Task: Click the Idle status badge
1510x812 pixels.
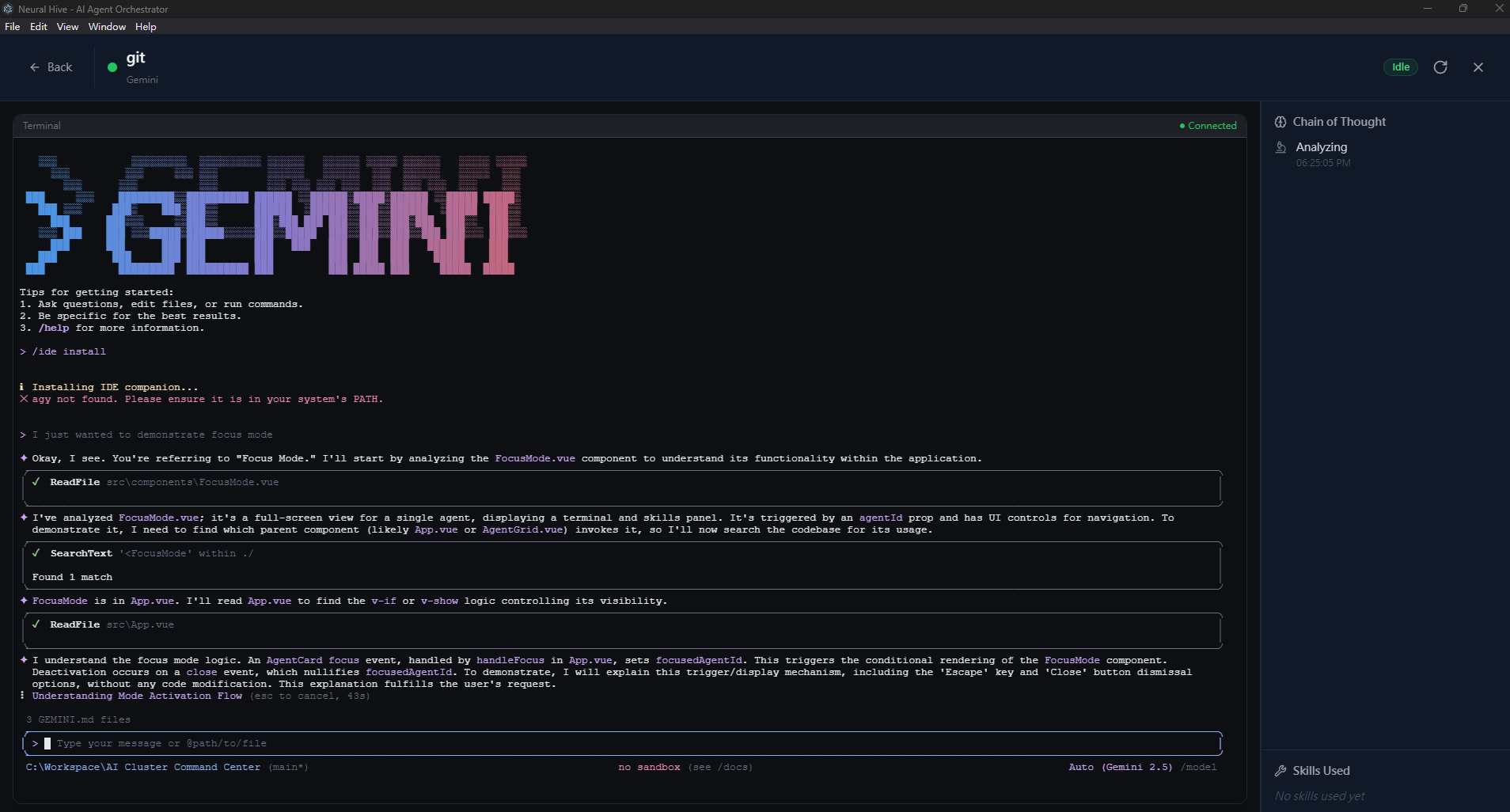Action: pos(1399,67)
